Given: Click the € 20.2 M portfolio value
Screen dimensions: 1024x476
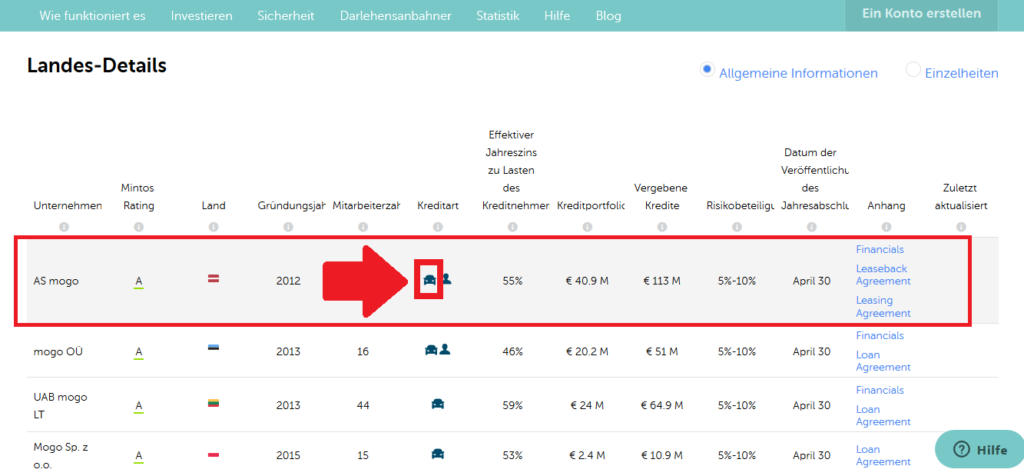Looking at the screenshot, I should tap(587, 352).
